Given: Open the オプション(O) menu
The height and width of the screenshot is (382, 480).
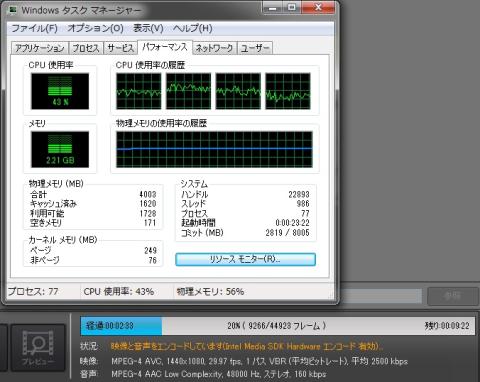Looking at the screenshot, I should click(95, 28).
